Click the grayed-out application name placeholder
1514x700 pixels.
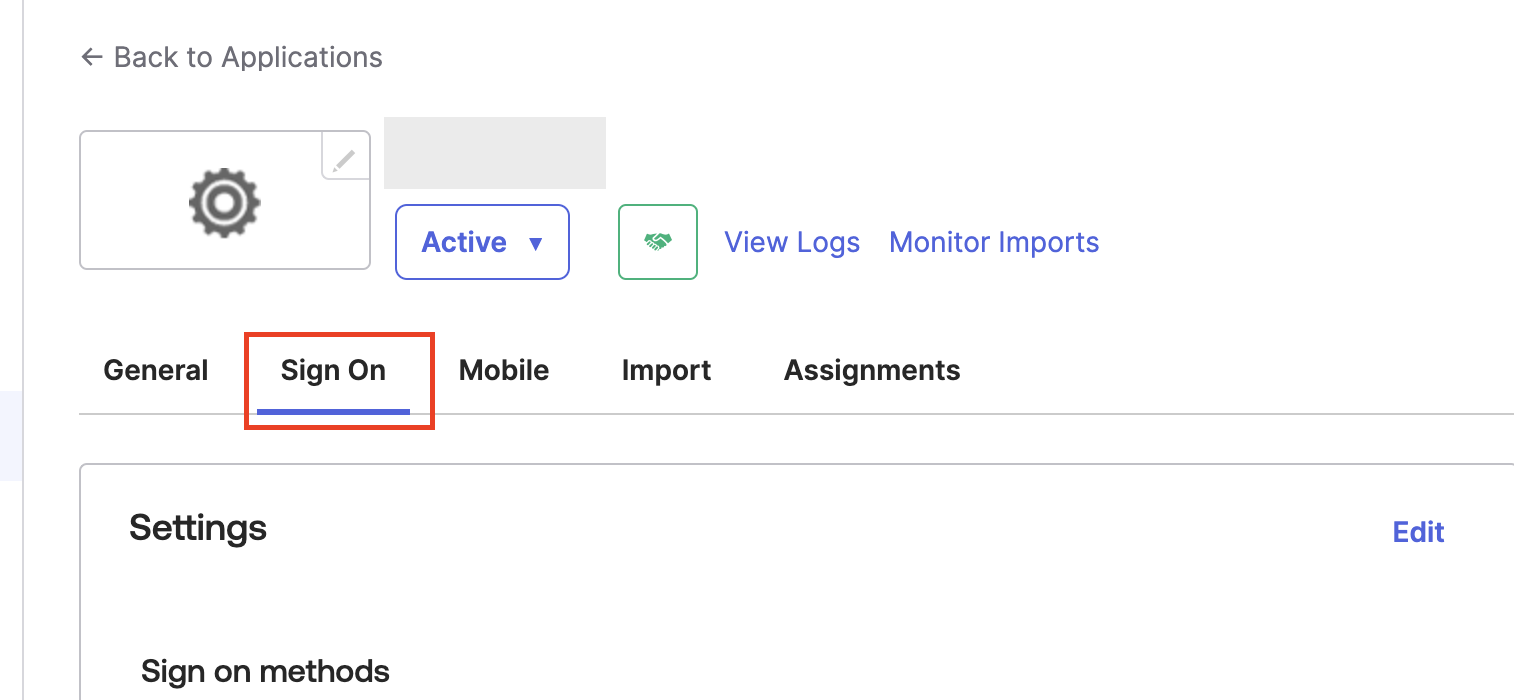coord(495,153)
